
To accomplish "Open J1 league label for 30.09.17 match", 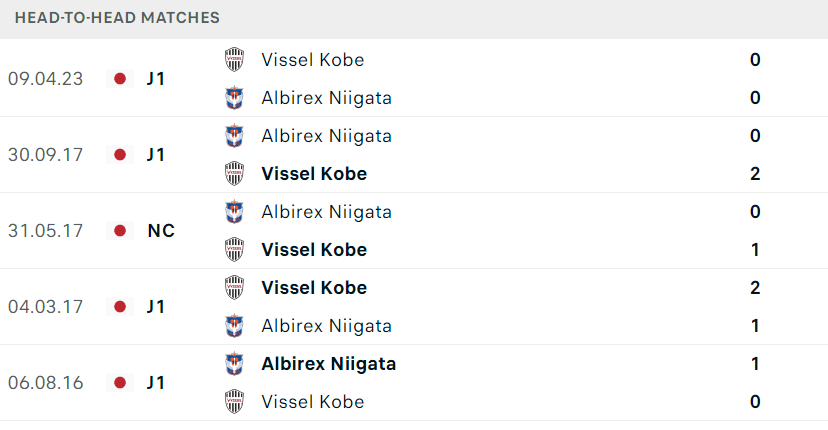I will 156,155.
